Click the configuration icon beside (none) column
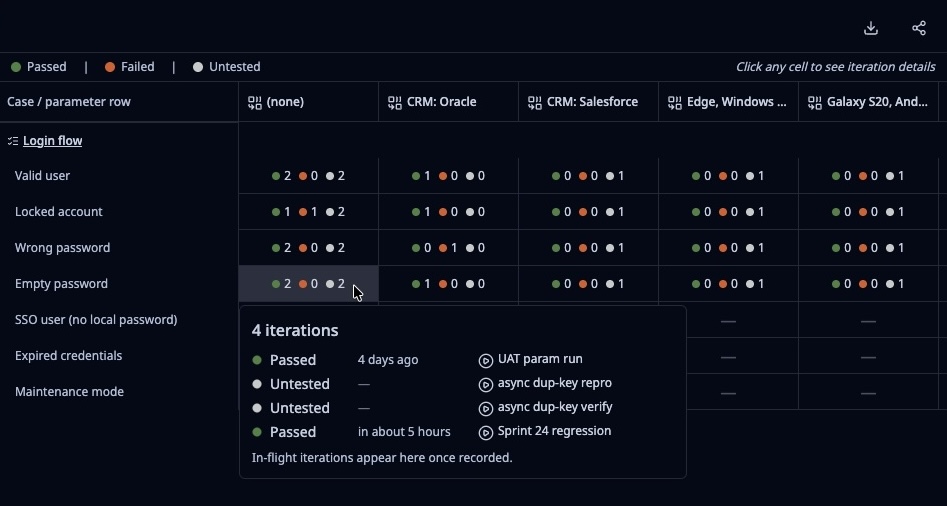Image resolution: width=947 pixels, height=506 pixels. [254, 102]
